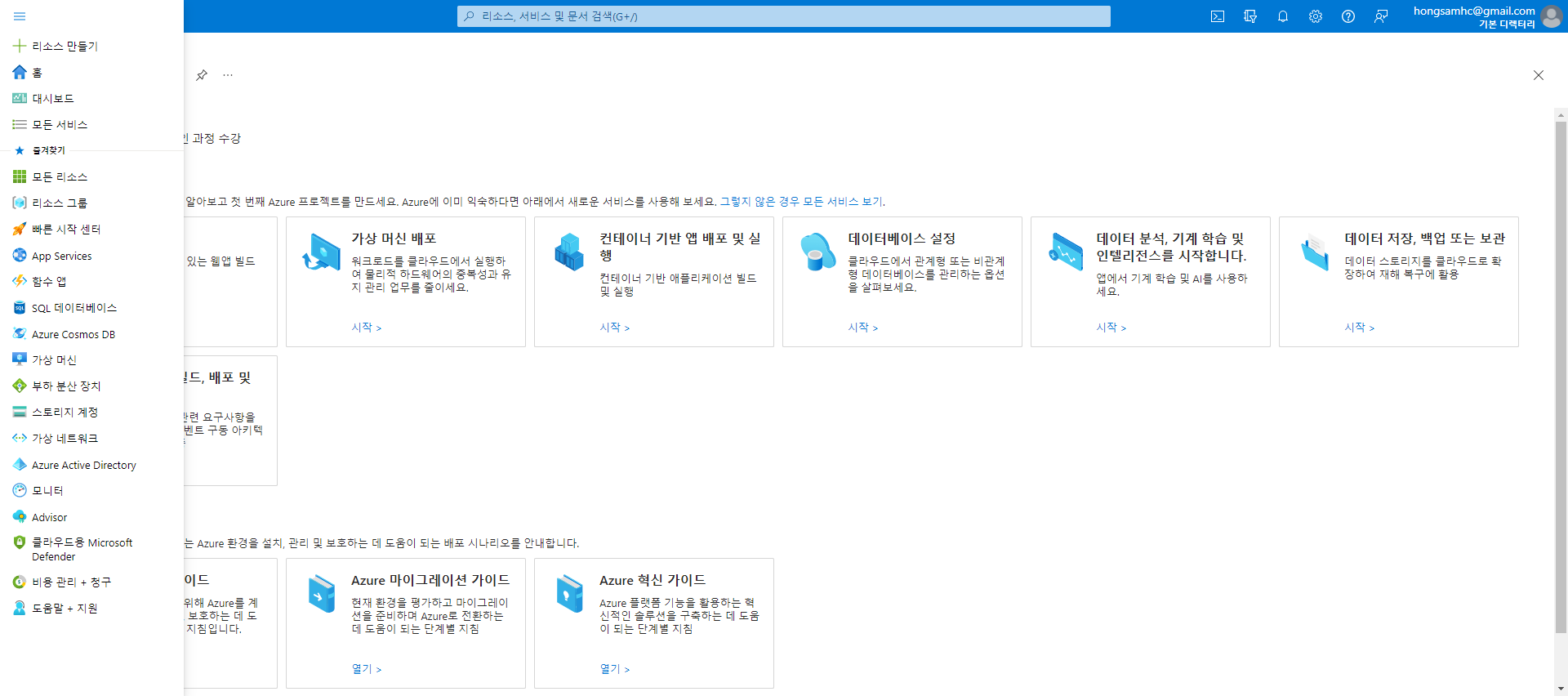Open the help question mark icon
Image resolution: width=1568 pixels, height=696 pixels.
click(1348, 16)
